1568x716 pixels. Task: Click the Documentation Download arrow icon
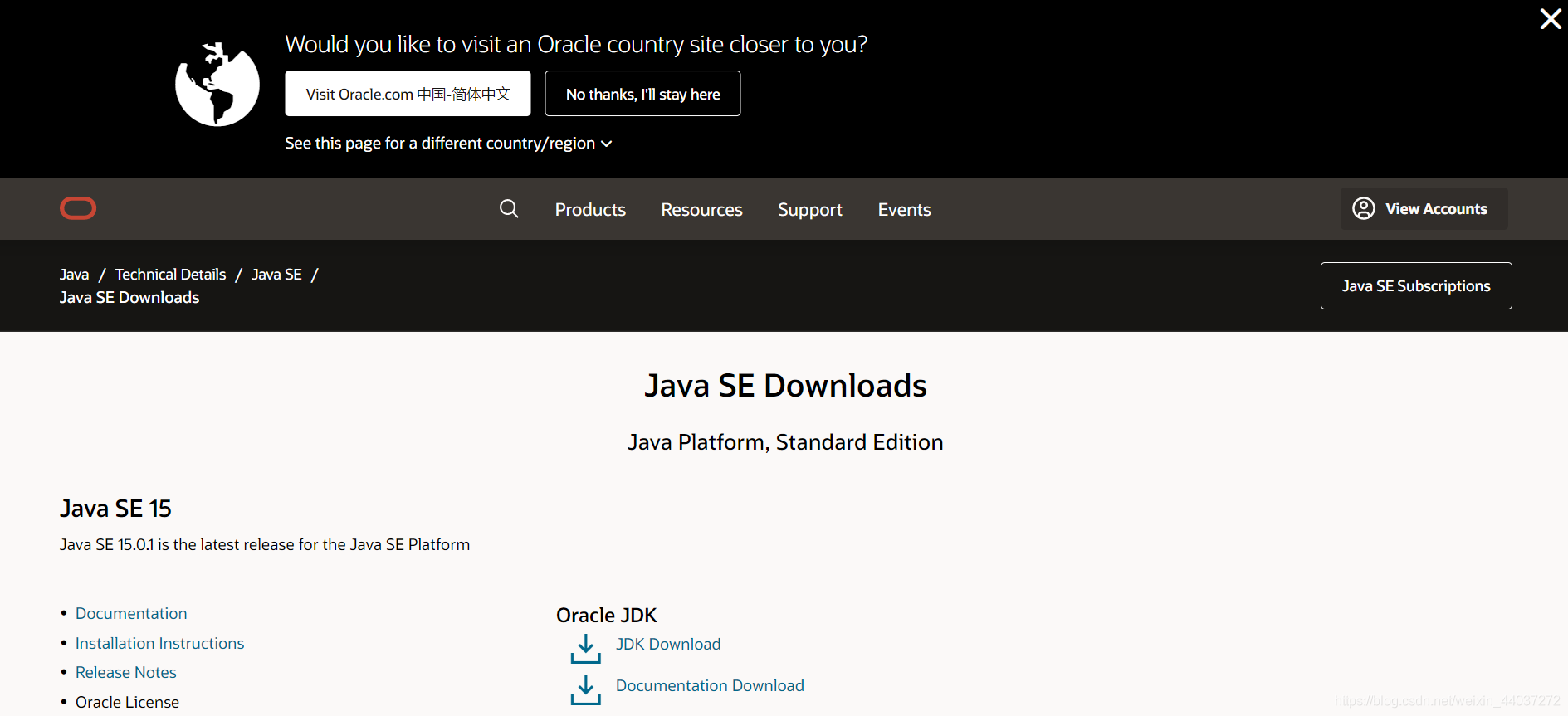coord(585,689)
